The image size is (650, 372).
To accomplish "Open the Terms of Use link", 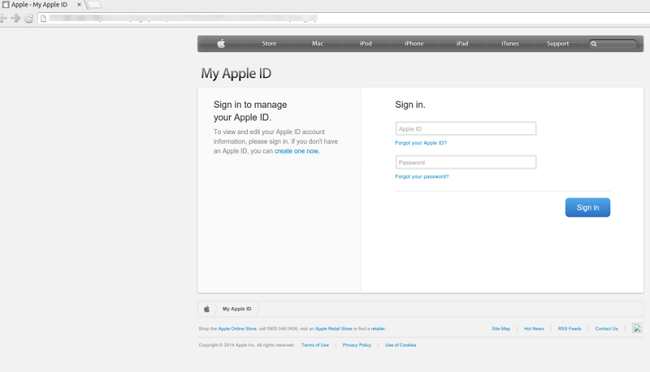I will click(315, 345).
